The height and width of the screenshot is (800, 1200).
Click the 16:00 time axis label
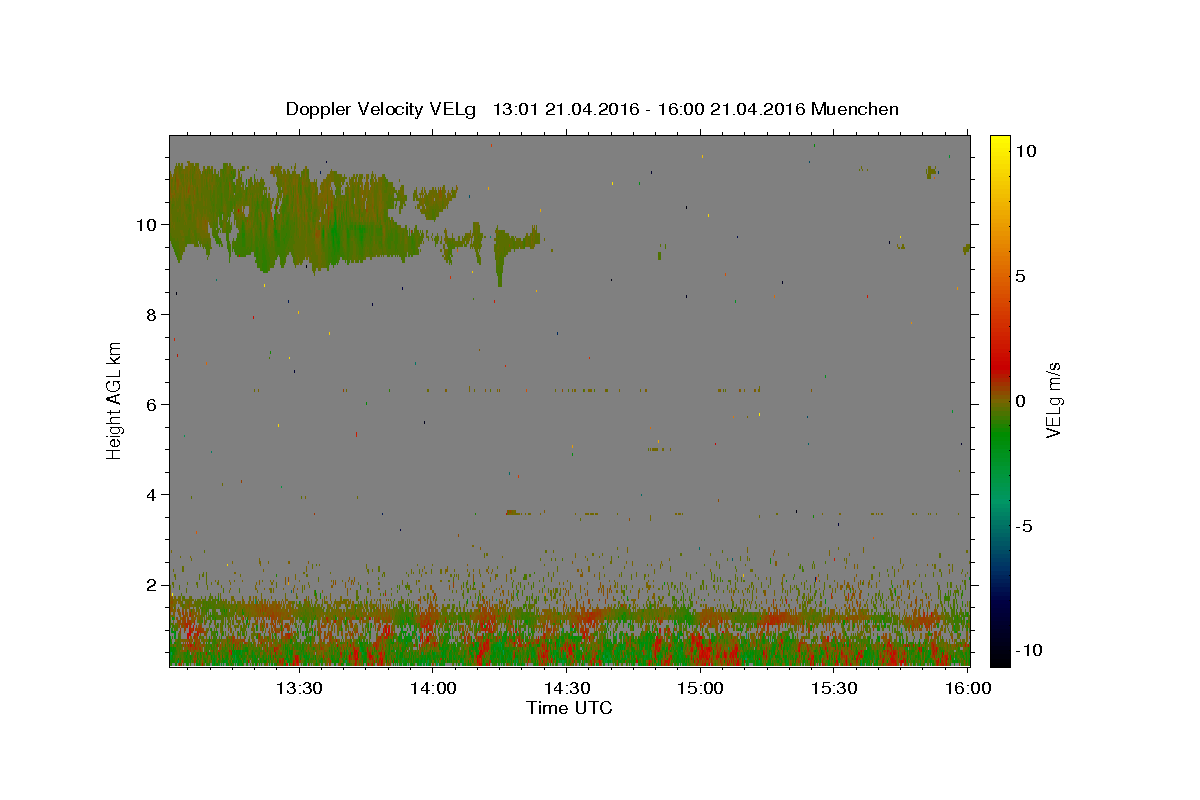coord(969,688)
